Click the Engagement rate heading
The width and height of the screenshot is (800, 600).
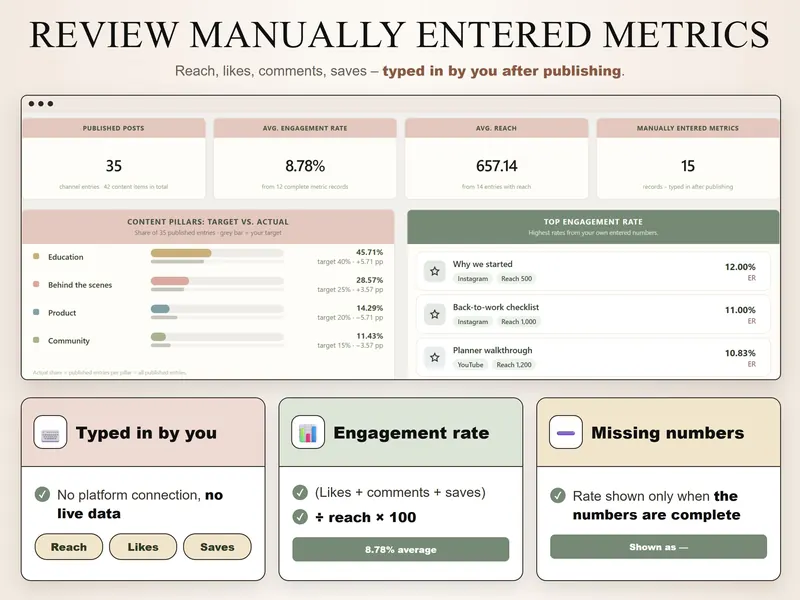click(411, 433)
